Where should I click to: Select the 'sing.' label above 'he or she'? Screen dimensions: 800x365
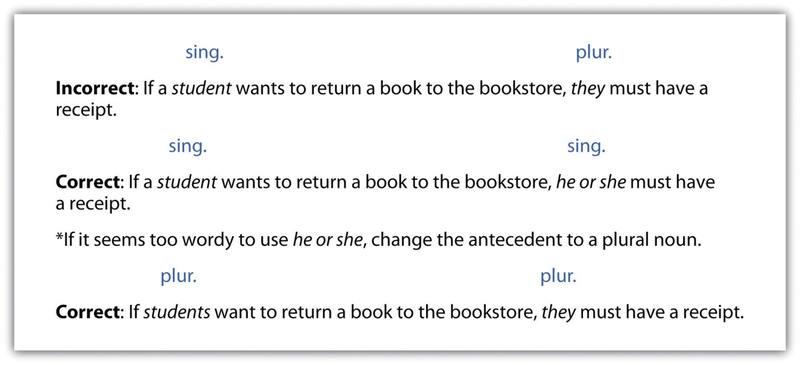click(x=586, y=147)
